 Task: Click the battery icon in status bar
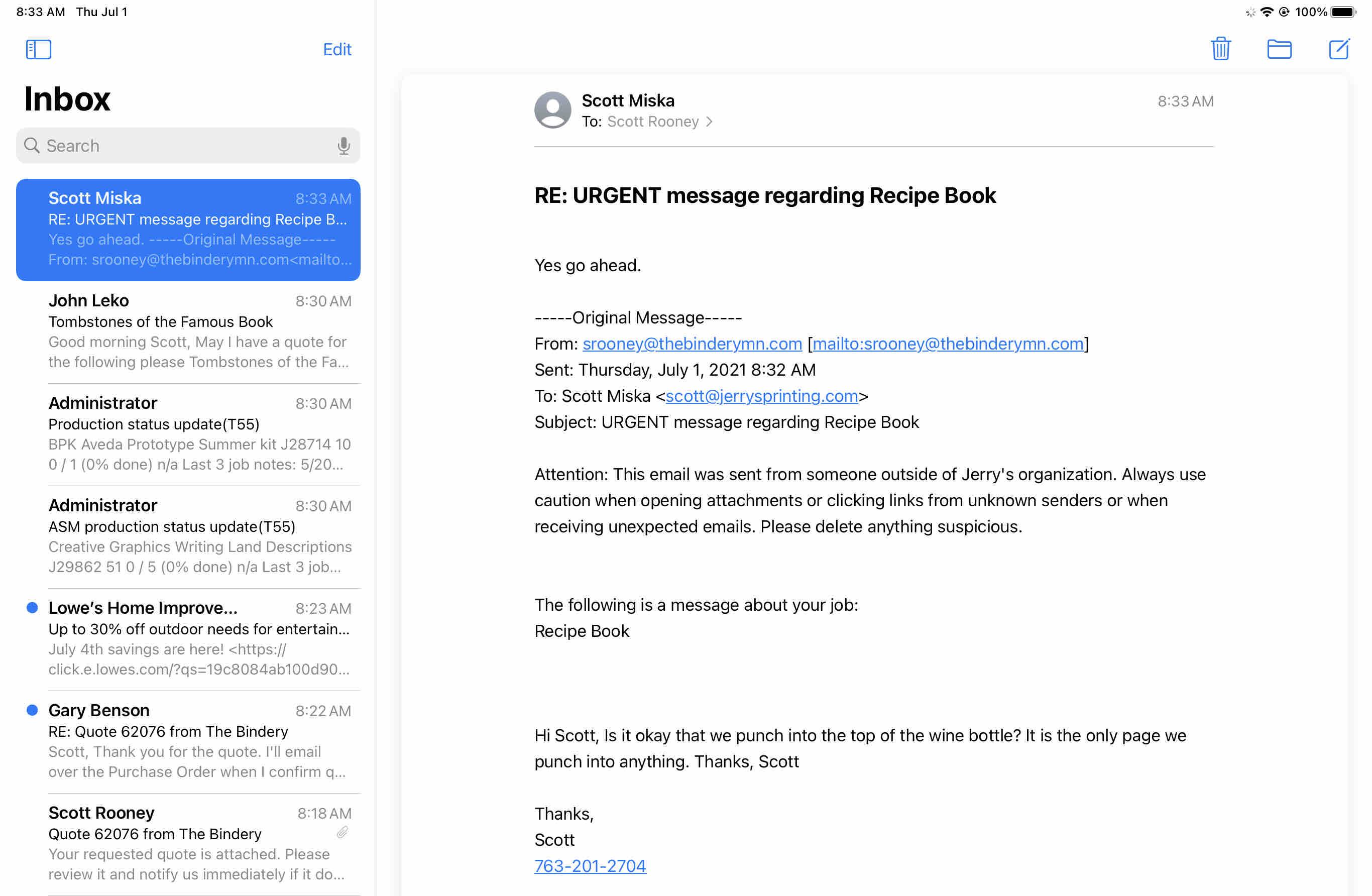pos(1343,12)
